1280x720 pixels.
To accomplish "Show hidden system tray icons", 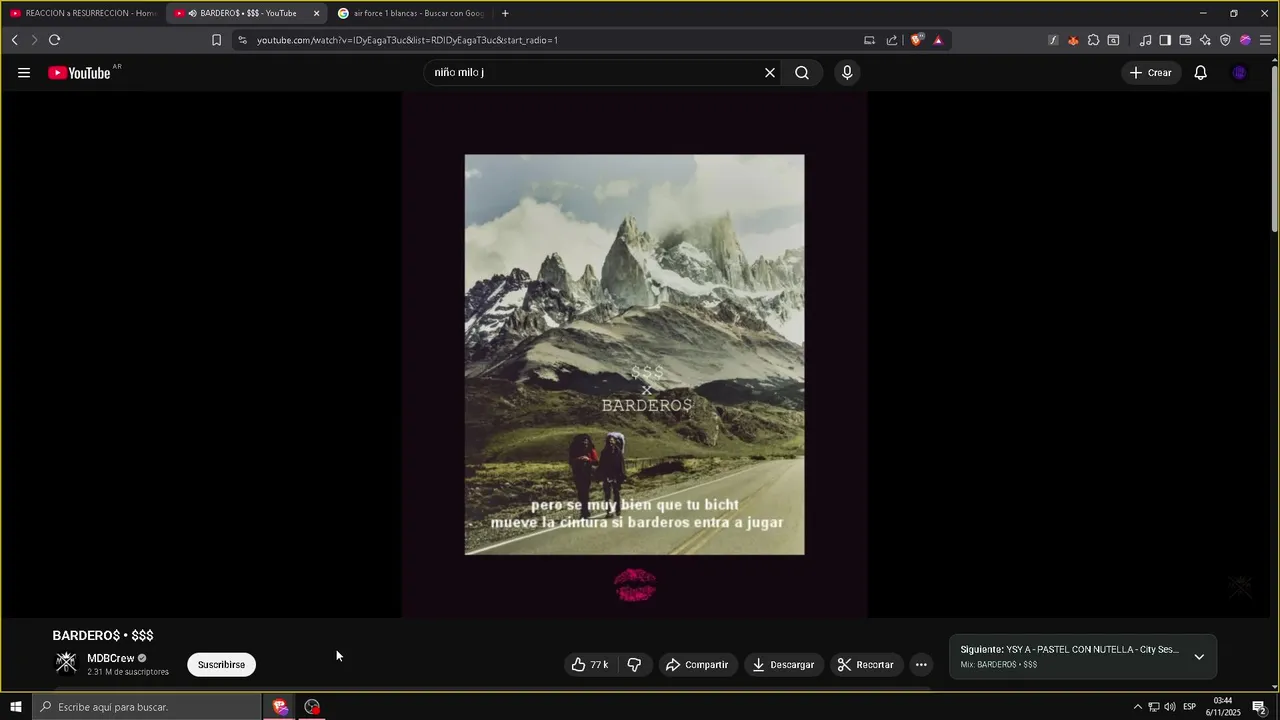I will (x=1137, y=707).
